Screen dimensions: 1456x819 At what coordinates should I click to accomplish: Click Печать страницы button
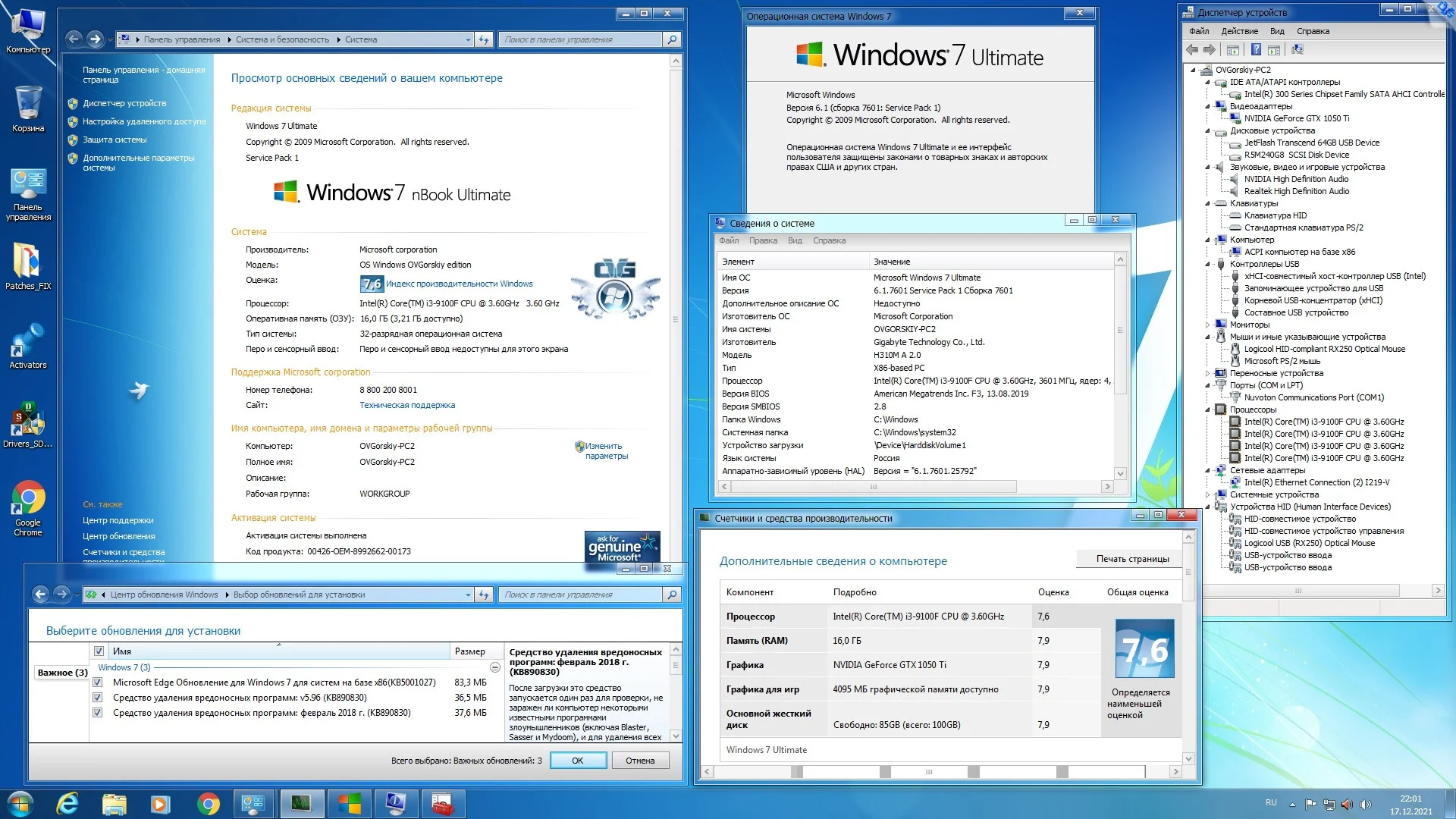pos(1131,559)
